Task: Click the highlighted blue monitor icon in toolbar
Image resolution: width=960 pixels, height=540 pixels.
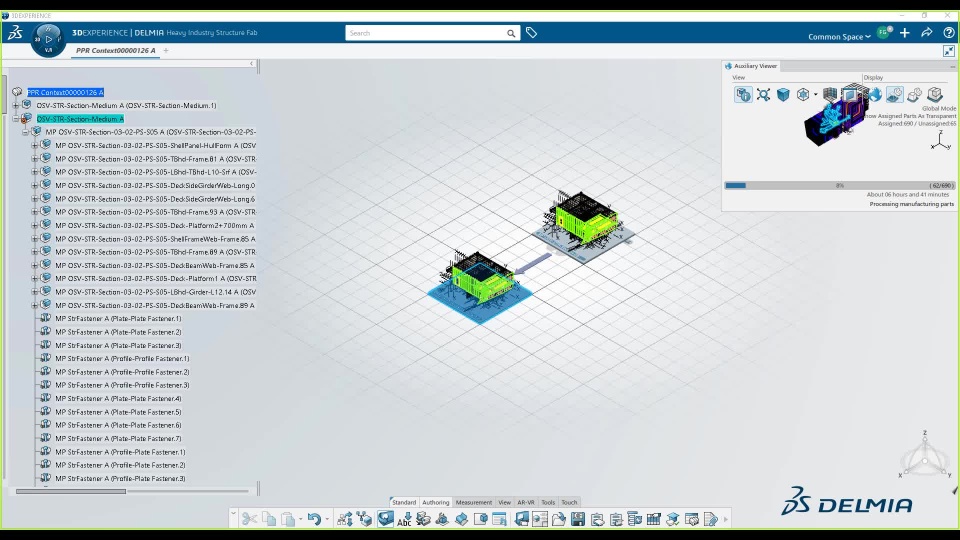Action: pos(385,519)
